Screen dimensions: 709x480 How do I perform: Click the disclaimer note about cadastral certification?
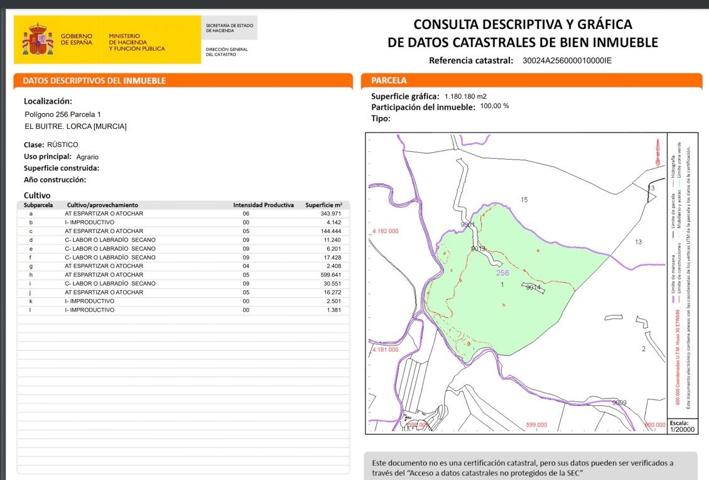pos(531,466)
